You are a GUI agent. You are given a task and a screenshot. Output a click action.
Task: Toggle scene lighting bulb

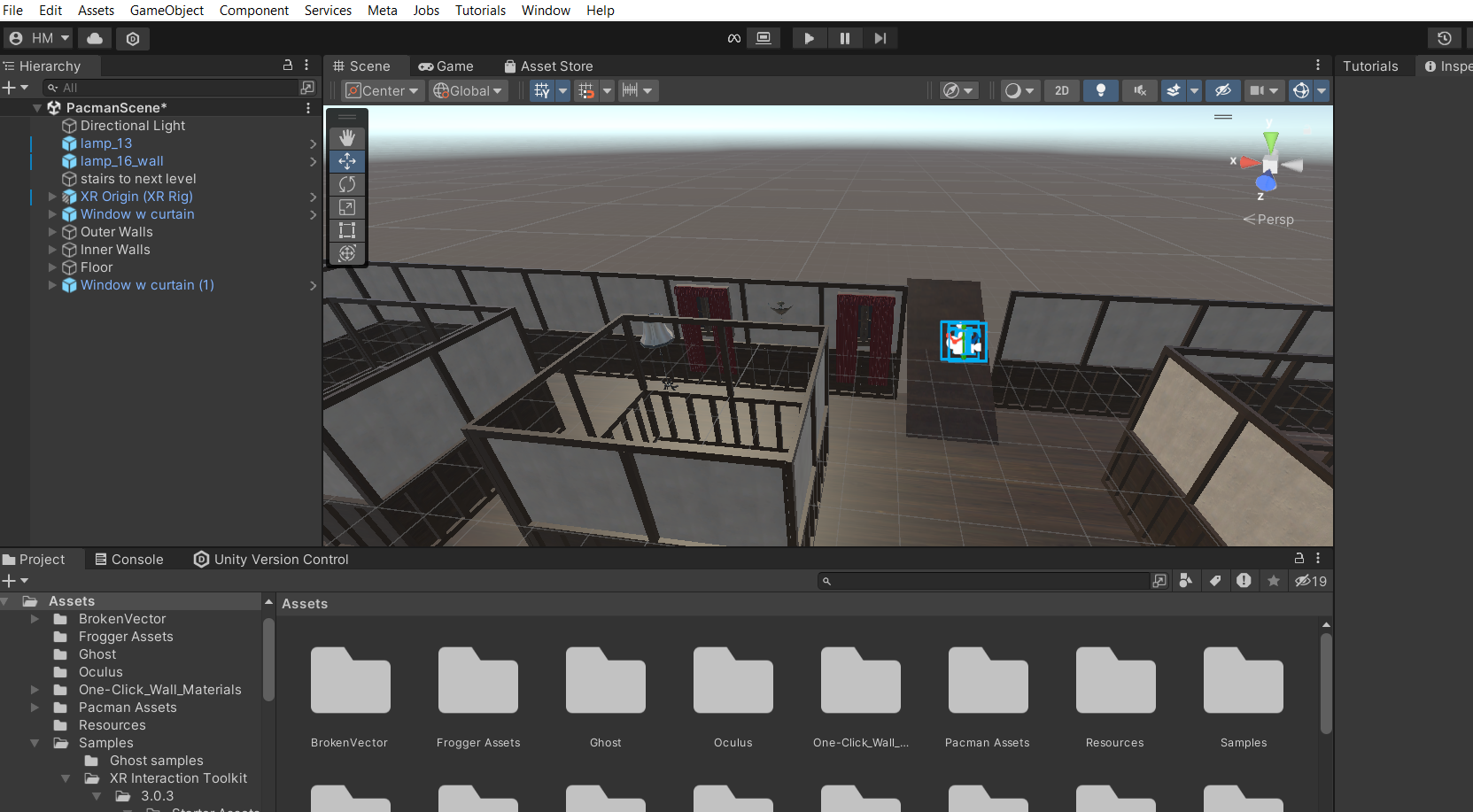click(1101, 90)
